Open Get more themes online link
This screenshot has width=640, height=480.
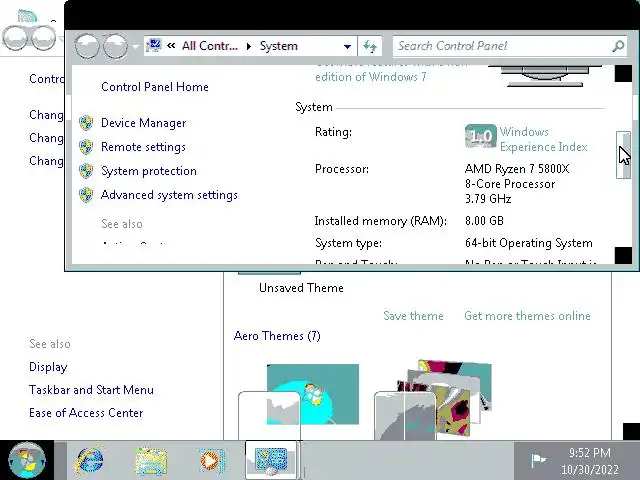[x=527, y=316]
